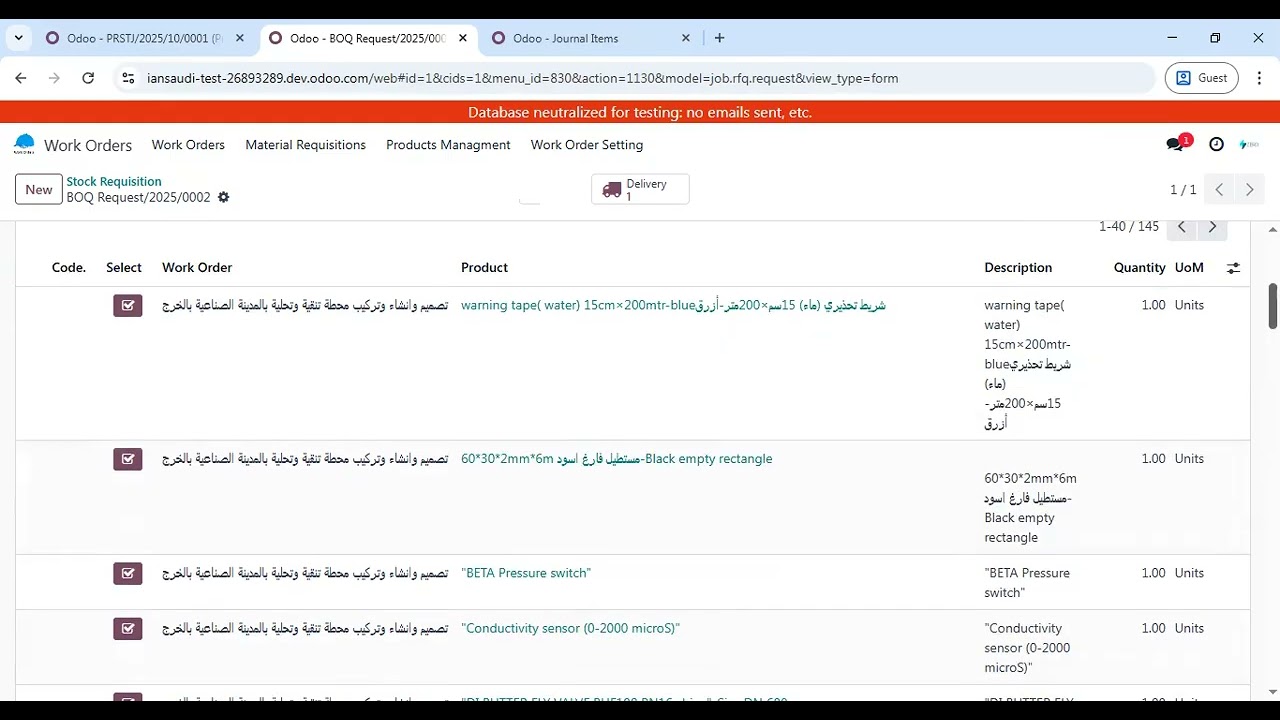Click Work Order cell in warning tape row
The height and width of the screenshot is (720, 1280).
coord(305,305)
